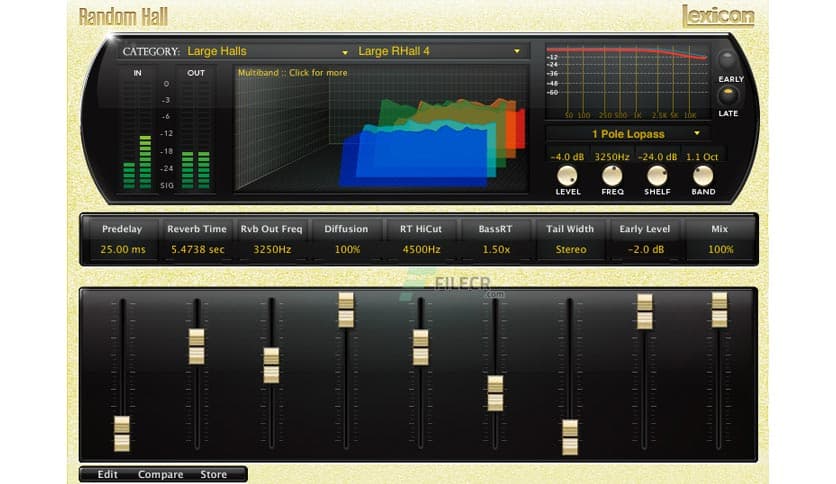The width and height of the screenshot is (836, 484).
Task: Click the RT HiCut value 4500Hz
Action: 421,249
